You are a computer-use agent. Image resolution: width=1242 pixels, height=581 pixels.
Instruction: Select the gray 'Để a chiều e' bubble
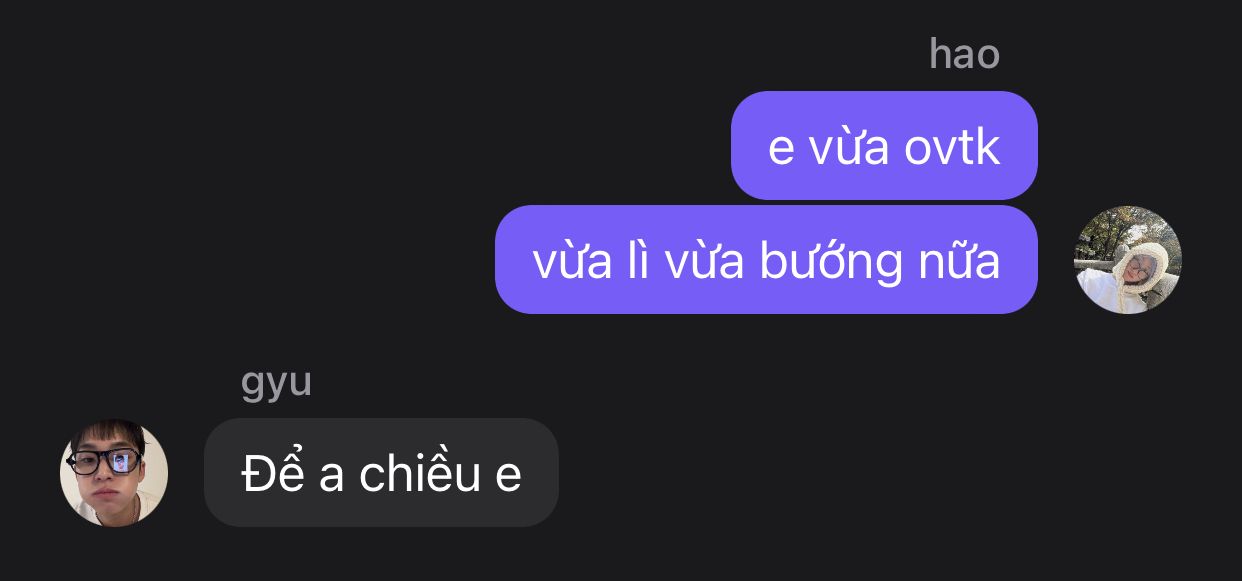[381, 473]
